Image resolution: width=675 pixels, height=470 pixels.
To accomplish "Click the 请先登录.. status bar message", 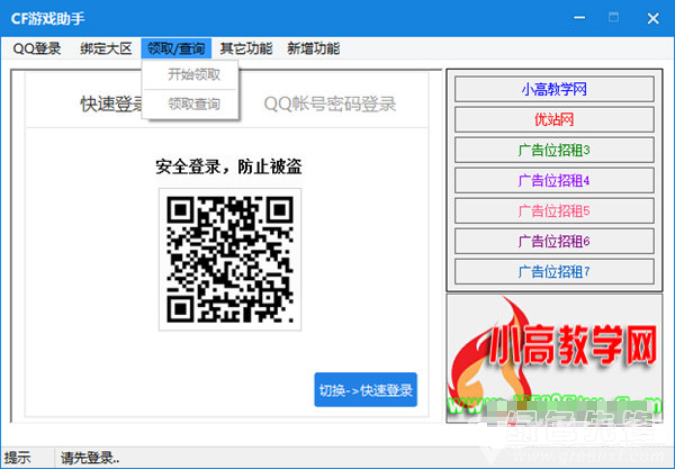I will tap(90, 458).
